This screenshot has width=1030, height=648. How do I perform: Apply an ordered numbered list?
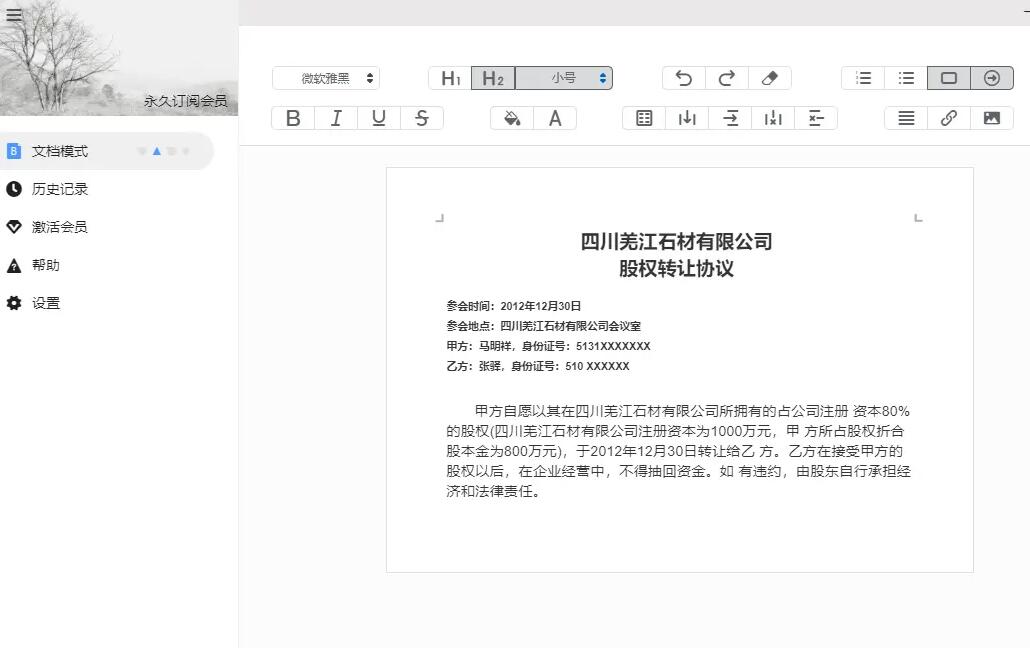862,77
